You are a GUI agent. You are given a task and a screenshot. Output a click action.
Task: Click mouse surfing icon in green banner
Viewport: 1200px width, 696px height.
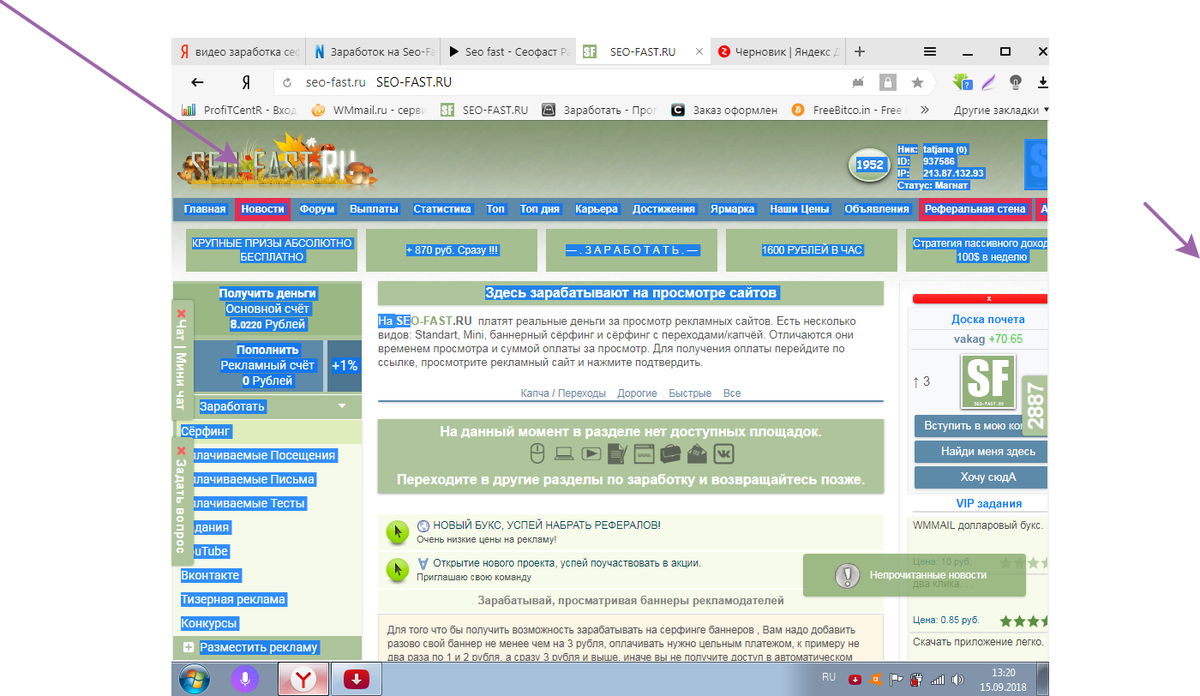pos(535,454)
